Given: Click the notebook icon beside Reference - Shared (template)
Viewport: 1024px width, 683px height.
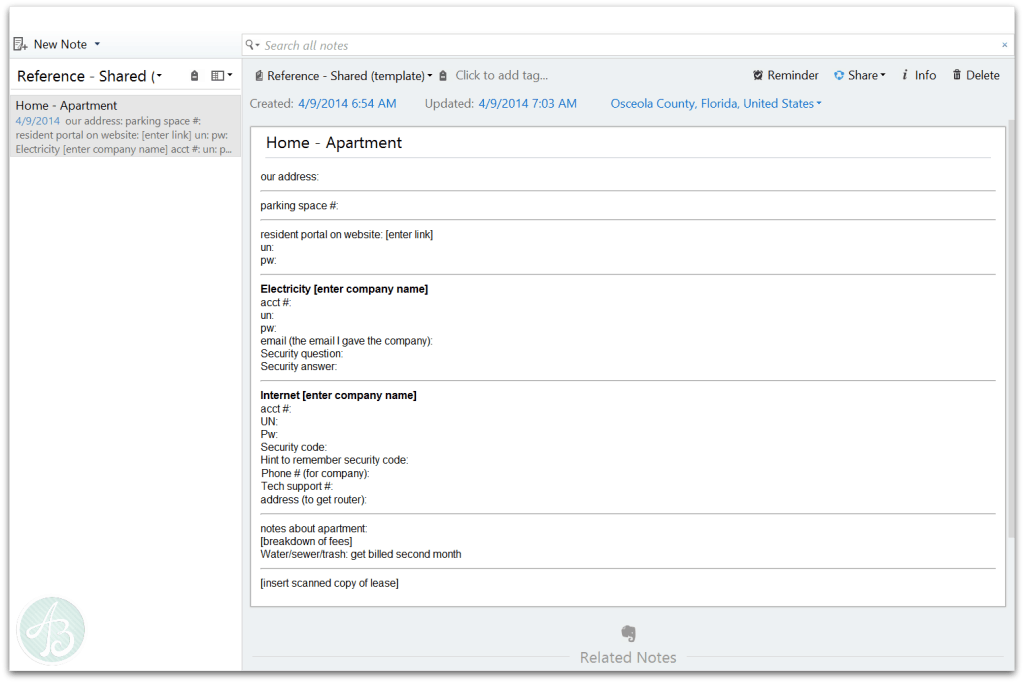Looking at the screenshot, I should pyautogui.click(x=259, y=76).
